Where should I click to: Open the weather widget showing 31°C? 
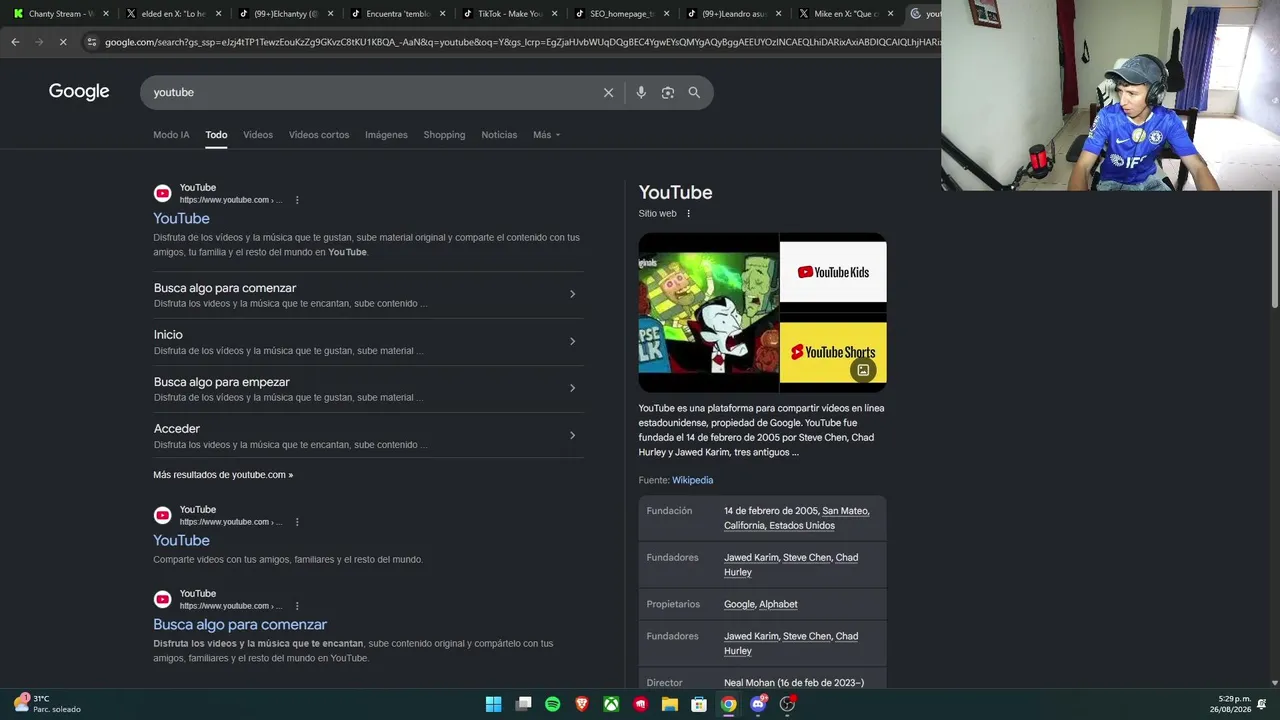[48, 704]
